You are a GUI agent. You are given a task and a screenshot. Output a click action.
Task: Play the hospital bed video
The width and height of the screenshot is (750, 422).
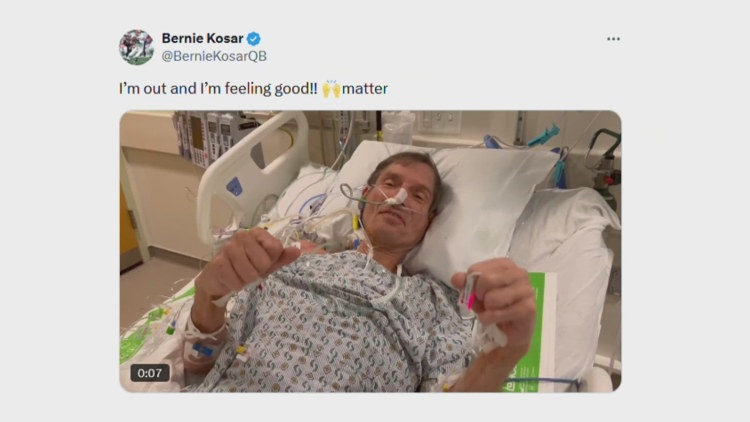point(370,250)
